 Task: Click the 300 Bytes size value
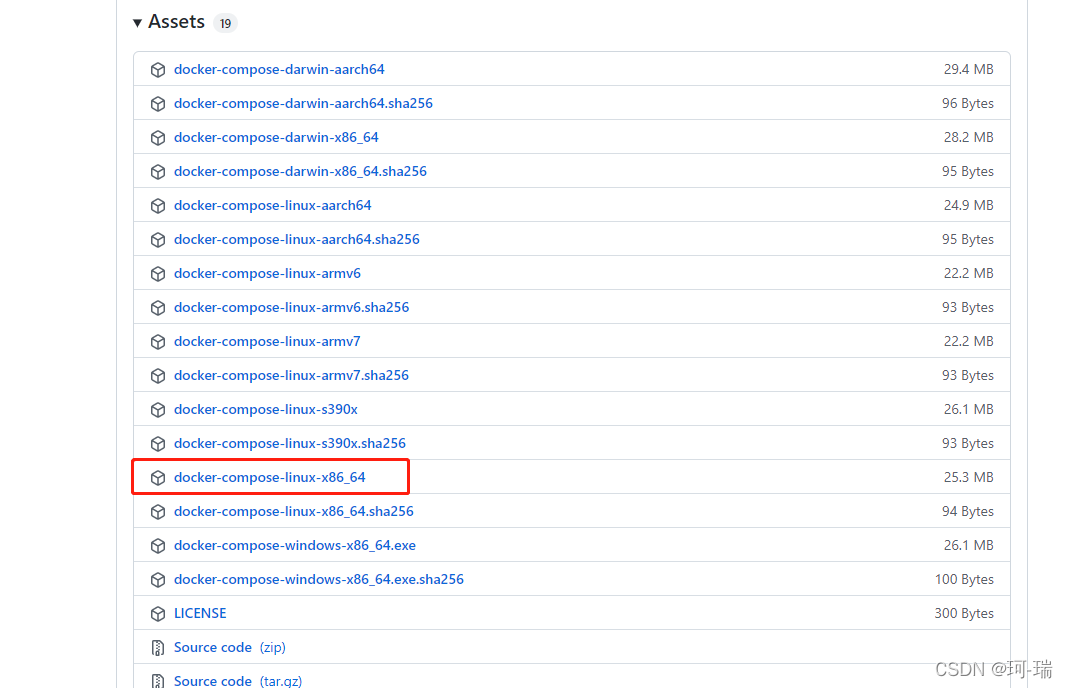(964, 614)
